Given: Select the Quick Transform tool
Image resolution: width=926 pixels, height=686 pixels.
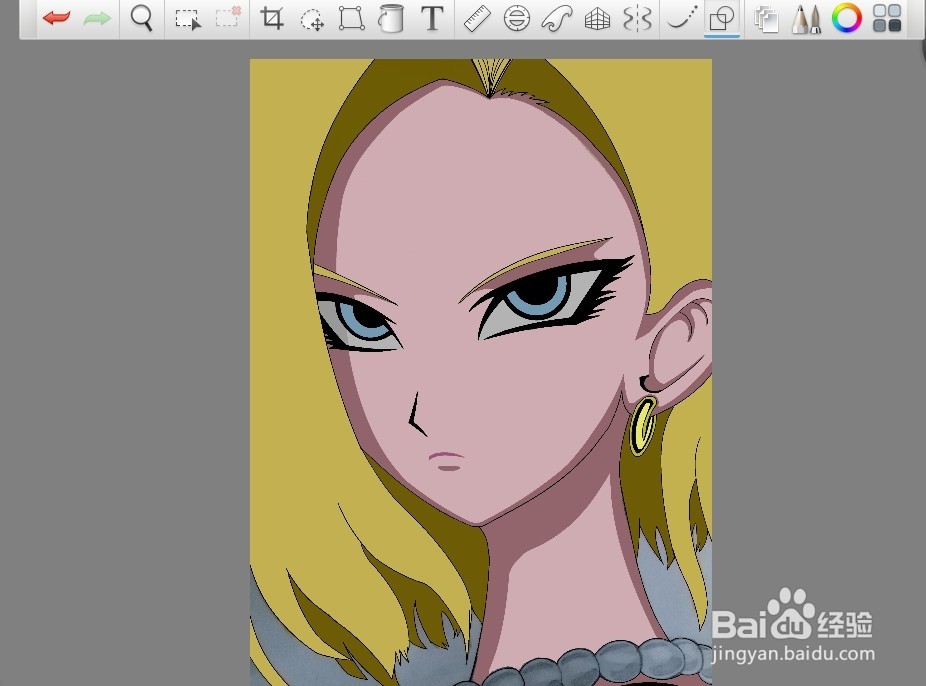Looking at the screenshot, I should (311, 19).
